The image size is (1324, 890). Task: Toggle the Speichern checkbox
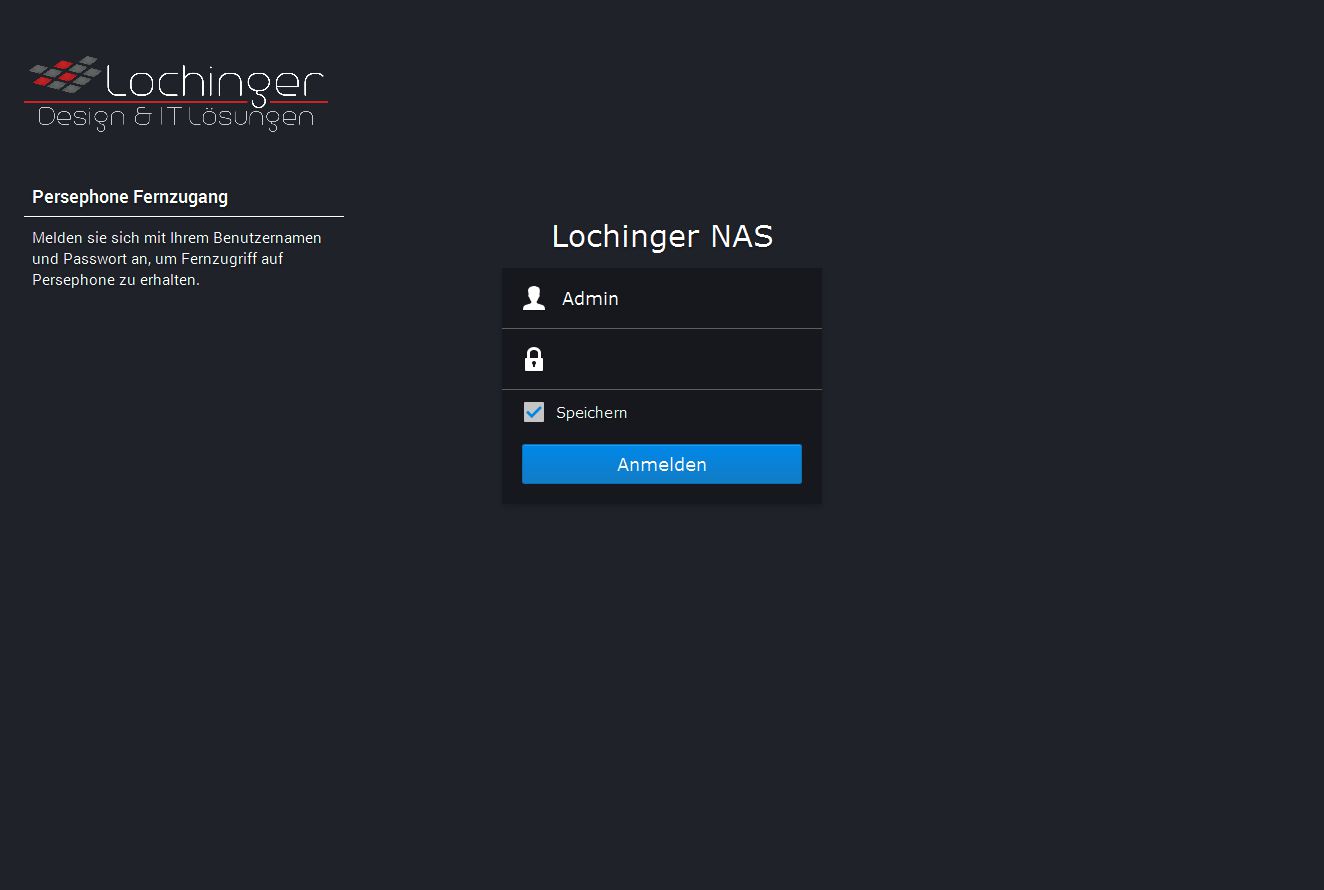click(534, 412)
